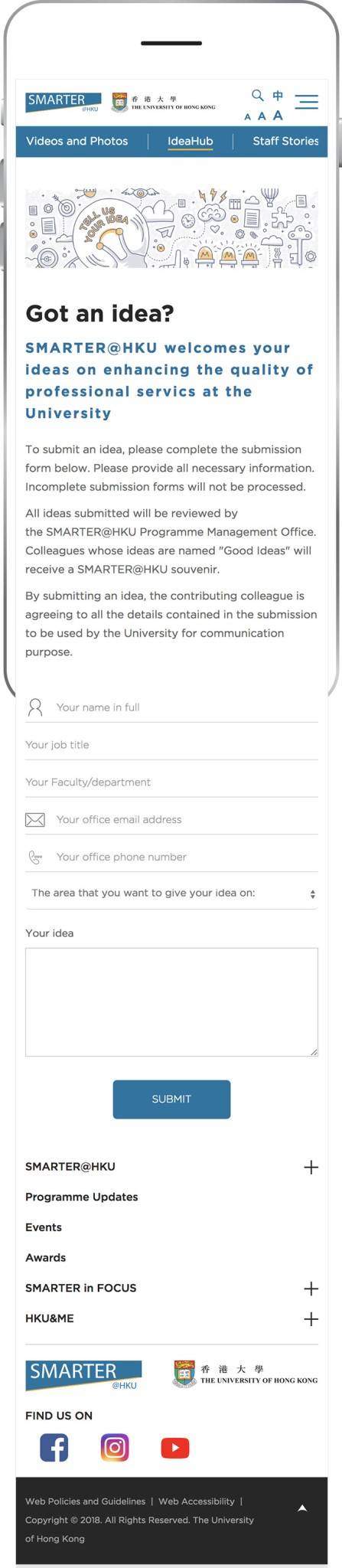Switch language with the 中 icon

[x=278, y=95]
